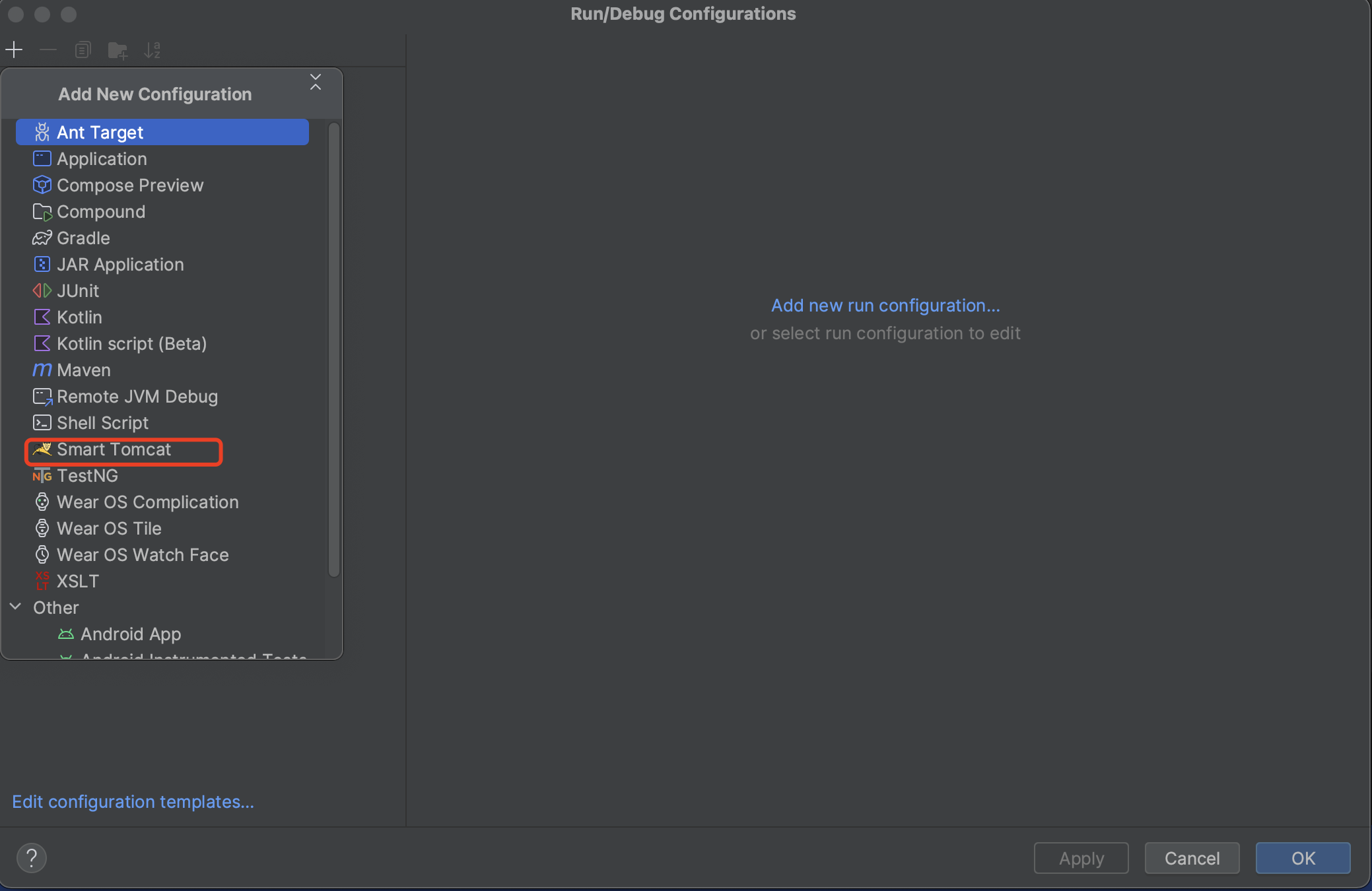The image size is (1372, 891).
Task: Click the configuration list vertical scrollbar
Action: [x=334, y=350]
